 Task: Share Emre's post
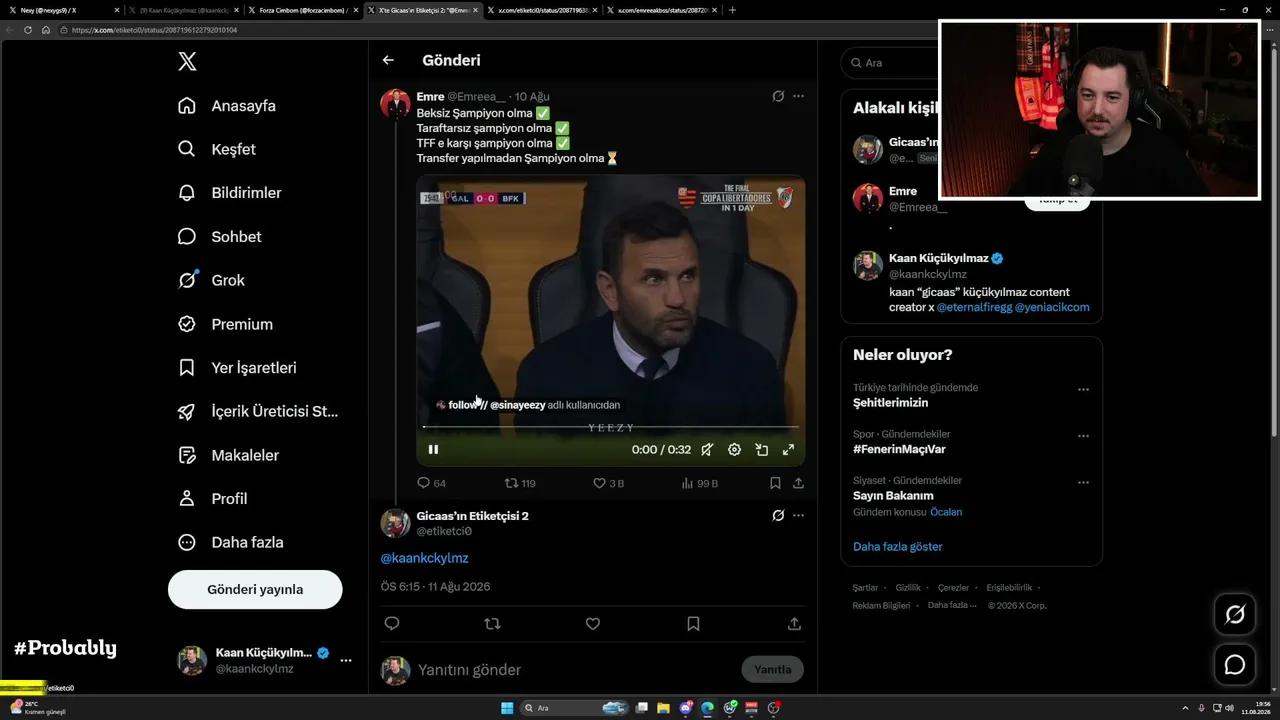tap(798, 483)
